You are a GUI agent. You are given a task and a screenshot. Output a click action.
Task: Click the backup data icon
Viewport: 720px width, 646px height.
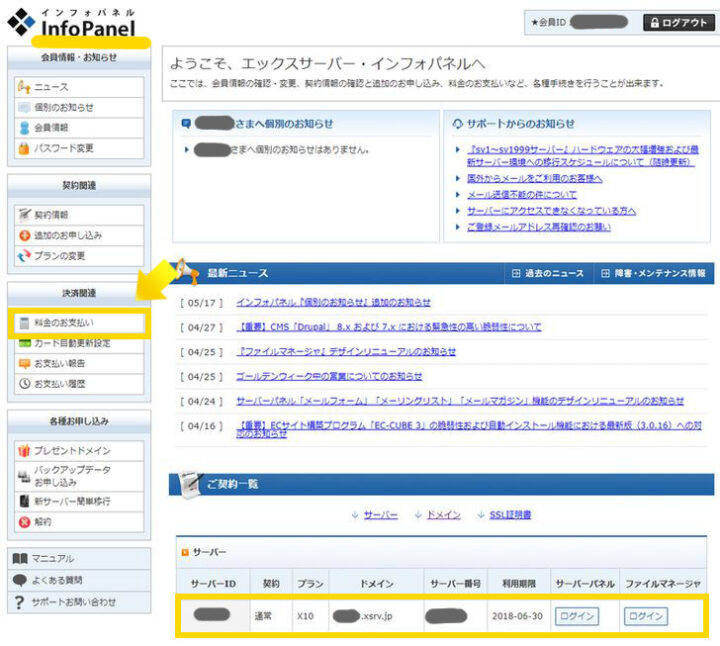(x=24, y=476)
